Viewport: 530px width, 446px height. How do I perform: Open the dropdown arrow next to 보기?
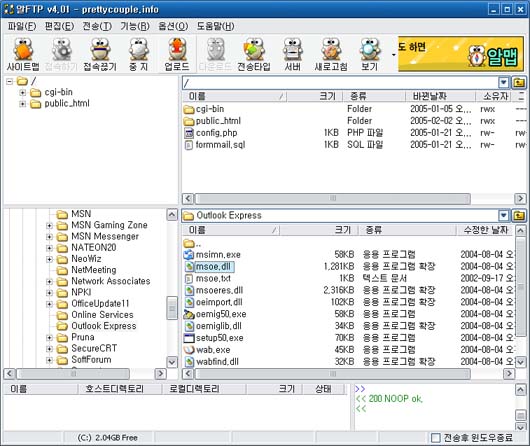point(393,55)
